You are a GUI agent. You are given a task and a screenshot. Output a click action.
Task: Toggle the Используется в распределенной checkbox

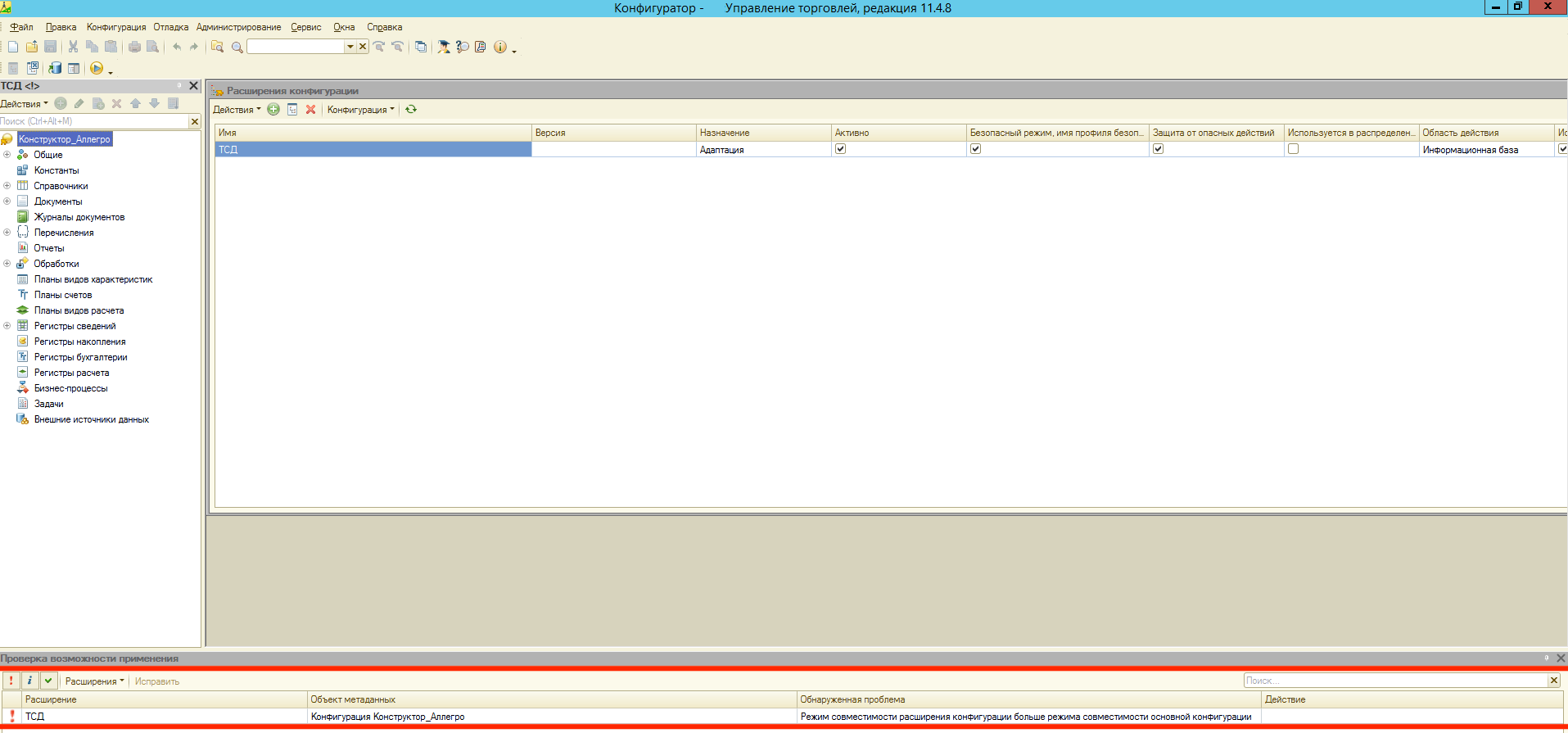click(x=1293, y=149)
